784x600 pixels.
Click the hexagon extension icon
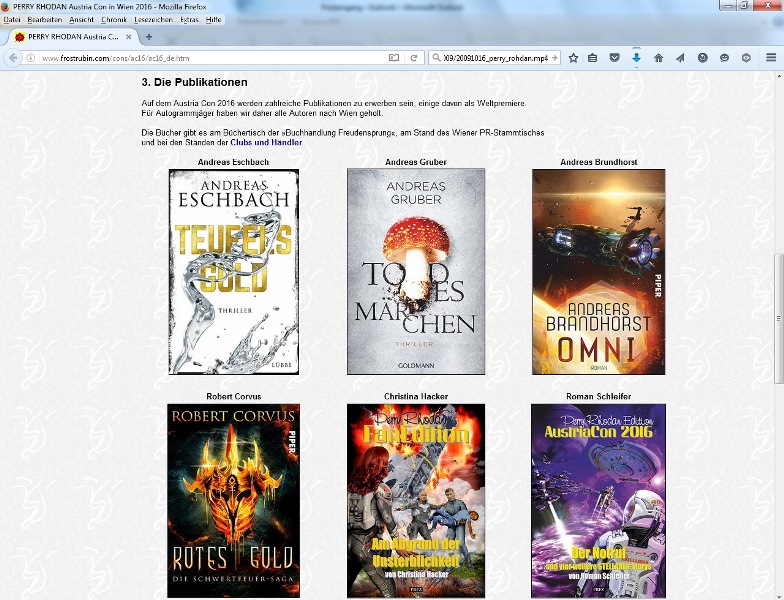[x=746, y=58]
